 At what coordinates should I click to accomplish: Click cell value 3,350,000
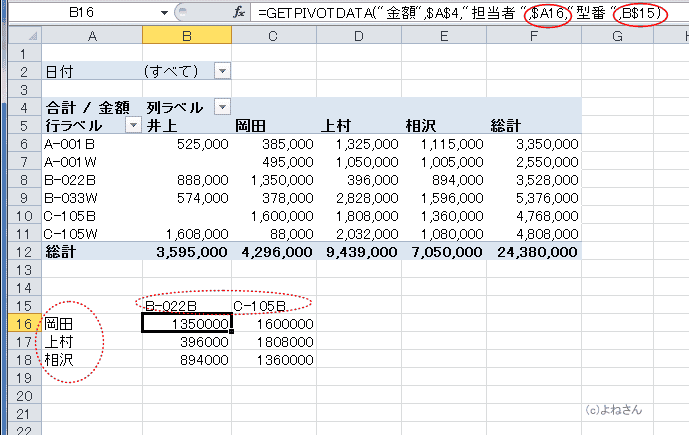547,144
